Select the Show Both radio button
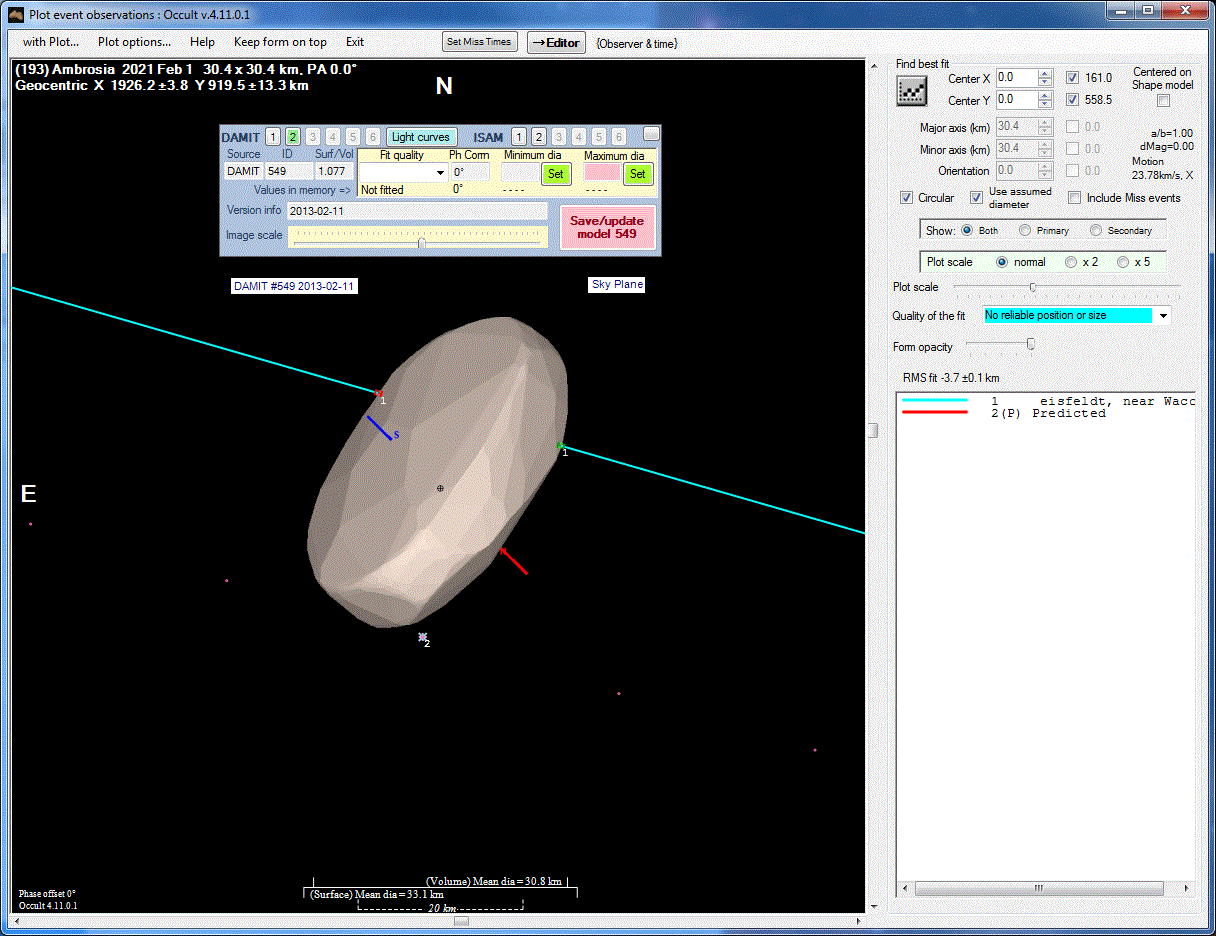Viewport: 1216px width, 936px height. point(967,230)
